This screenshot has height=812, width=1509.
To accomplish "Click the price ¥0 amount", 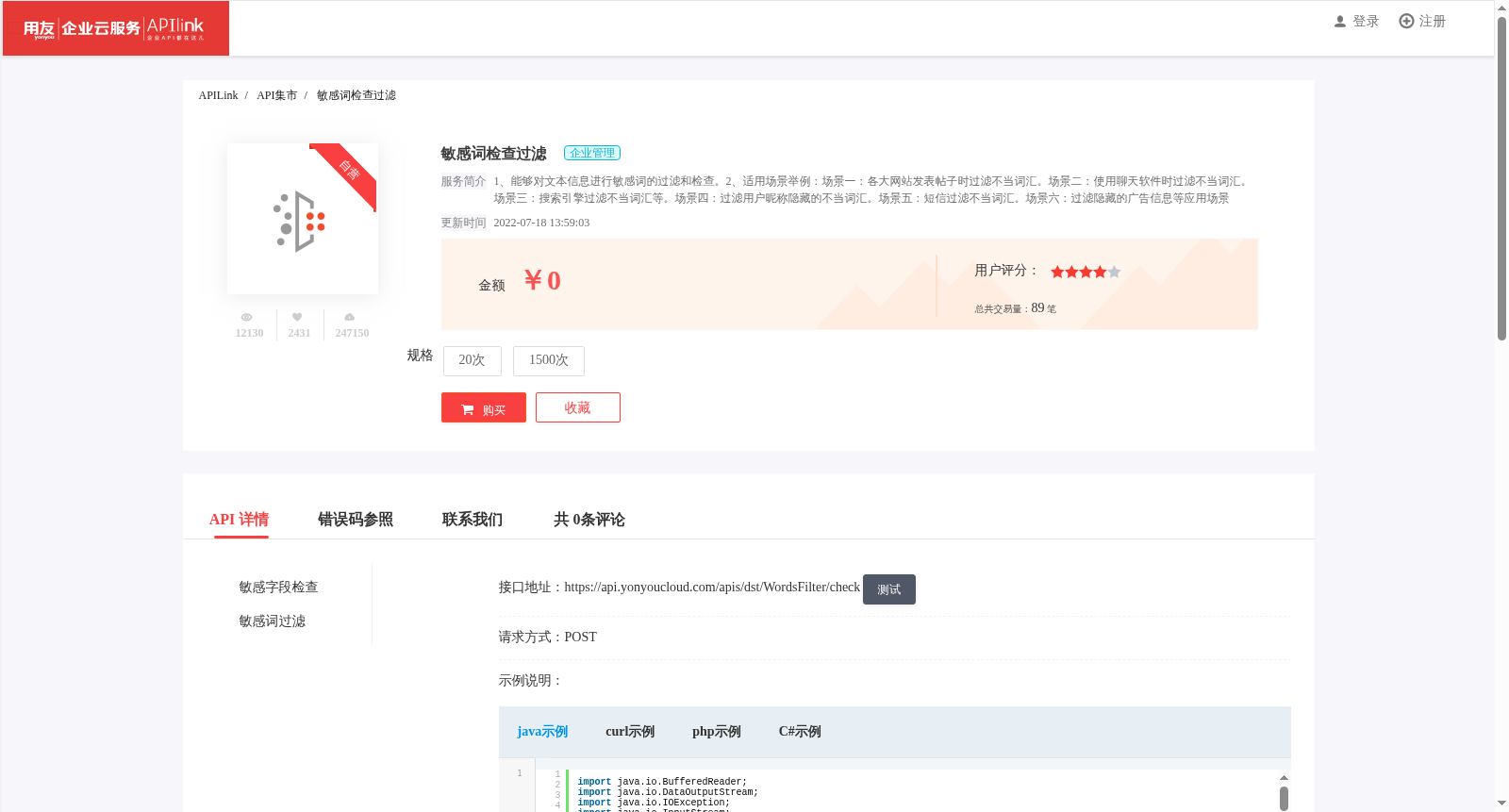I will click(x=542, y=281).
